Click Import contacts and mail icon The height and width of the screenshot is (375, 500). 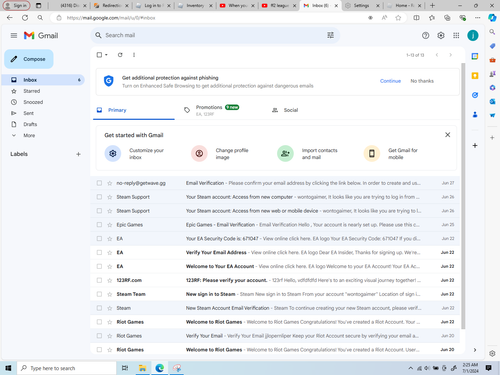tap(285, 153)
